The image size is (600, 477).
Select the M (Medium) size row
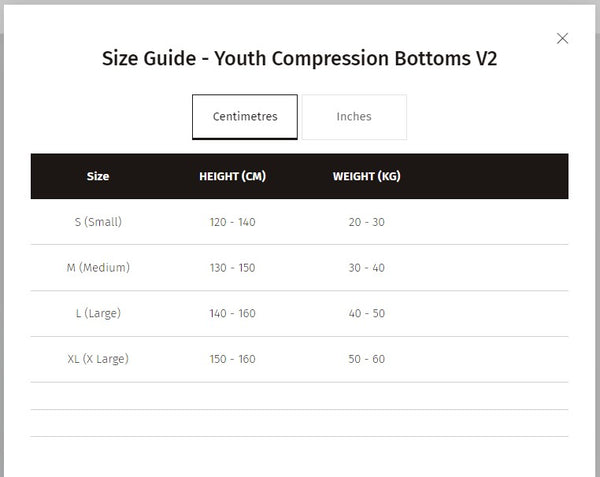coord(98,268)
